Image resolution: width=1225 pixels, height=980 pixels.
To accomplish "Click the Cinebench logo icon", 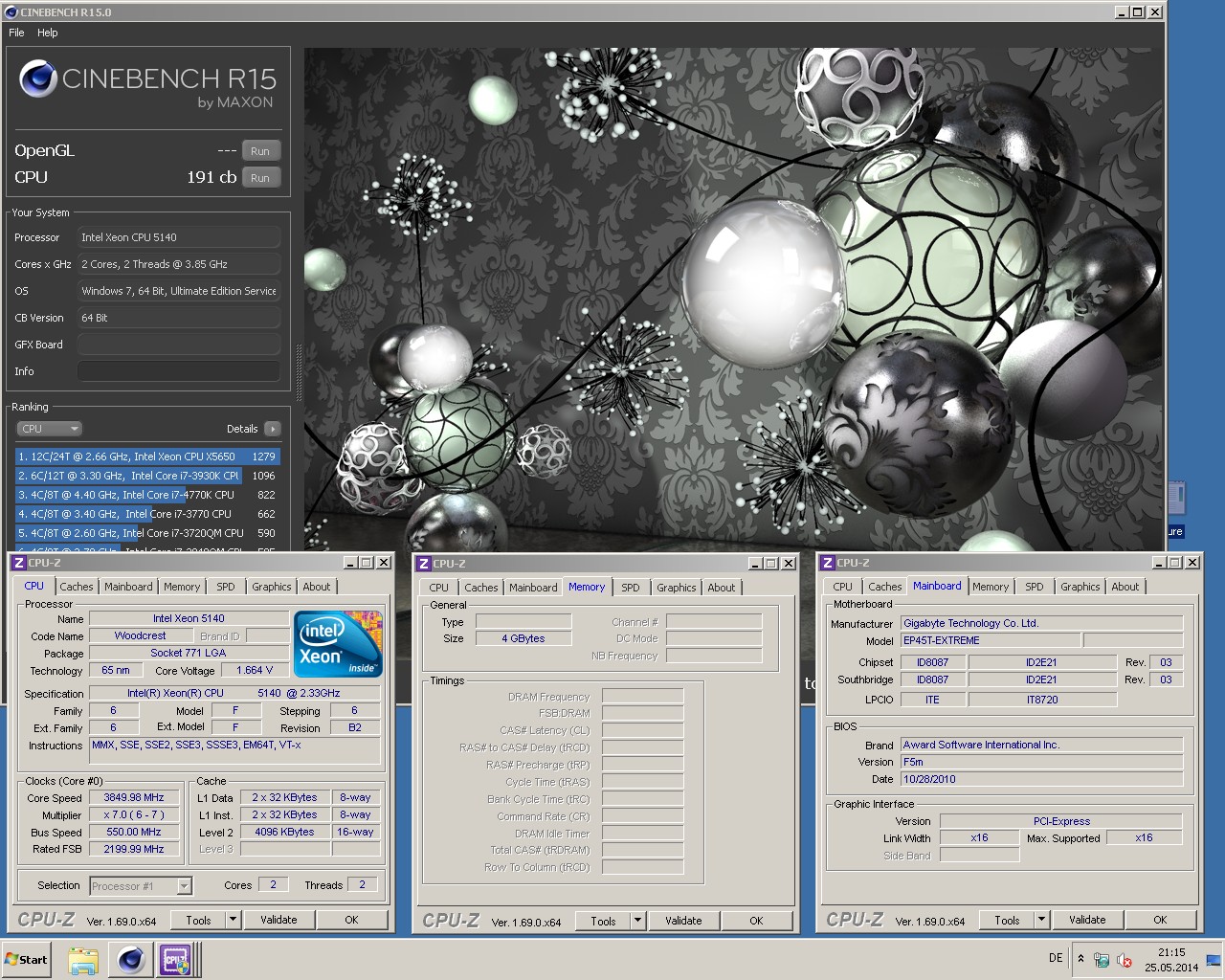I will pyautogui.click(x=37, y=79).
